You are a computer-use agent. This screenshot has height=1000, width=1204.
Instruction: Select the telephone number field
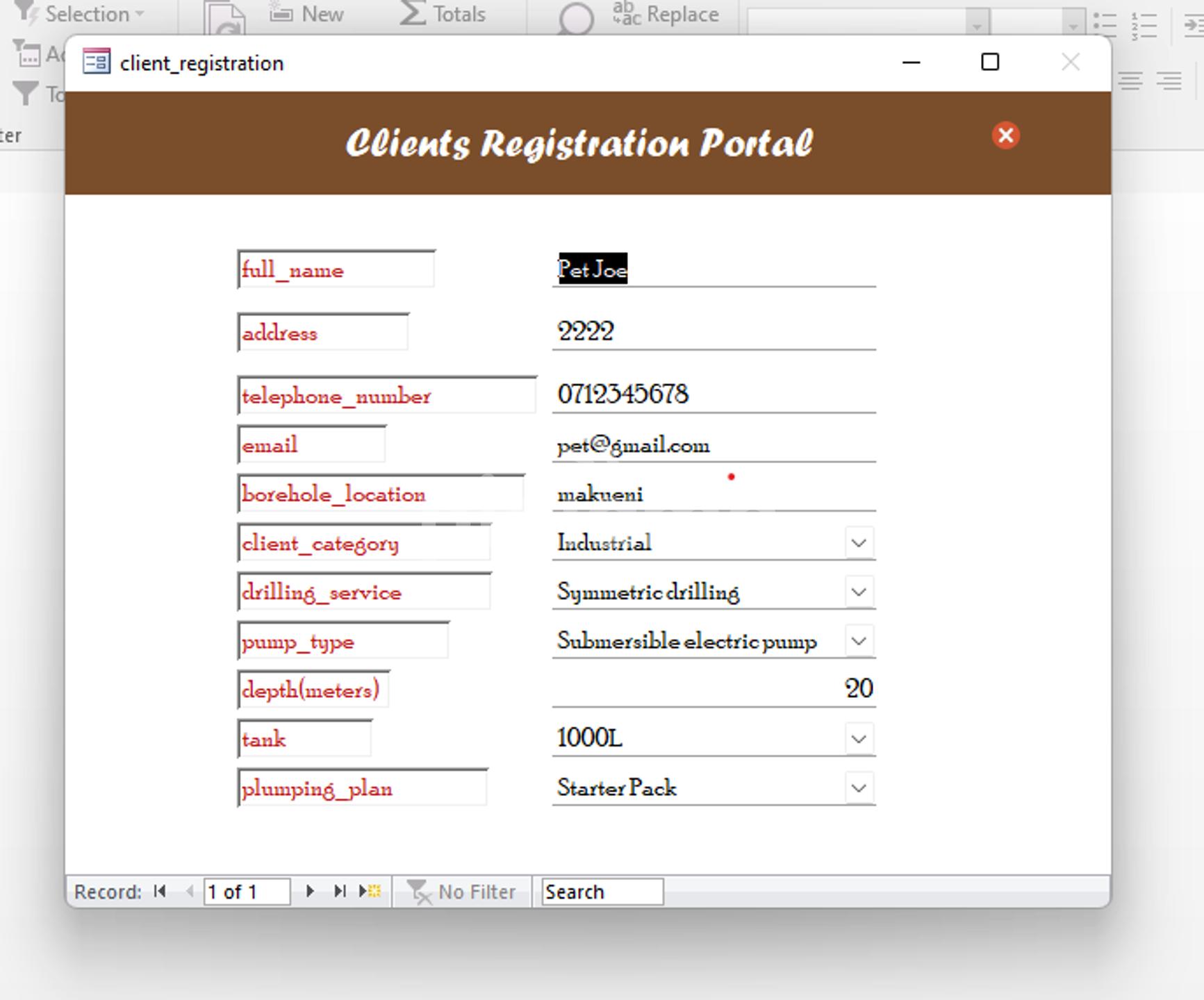click(x=713, y=394)
